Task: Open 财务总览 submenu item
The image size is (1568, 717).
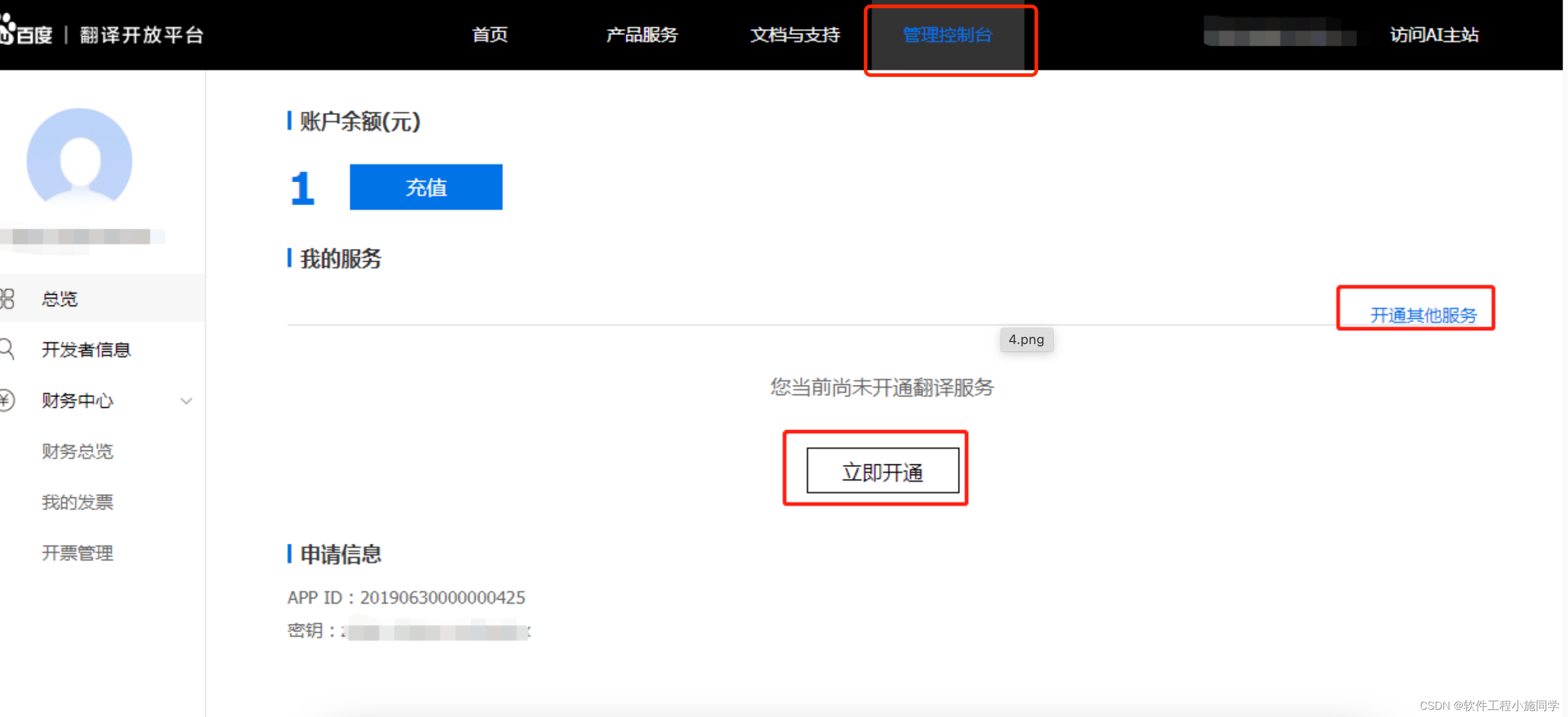Action: (x=77, y=451)
